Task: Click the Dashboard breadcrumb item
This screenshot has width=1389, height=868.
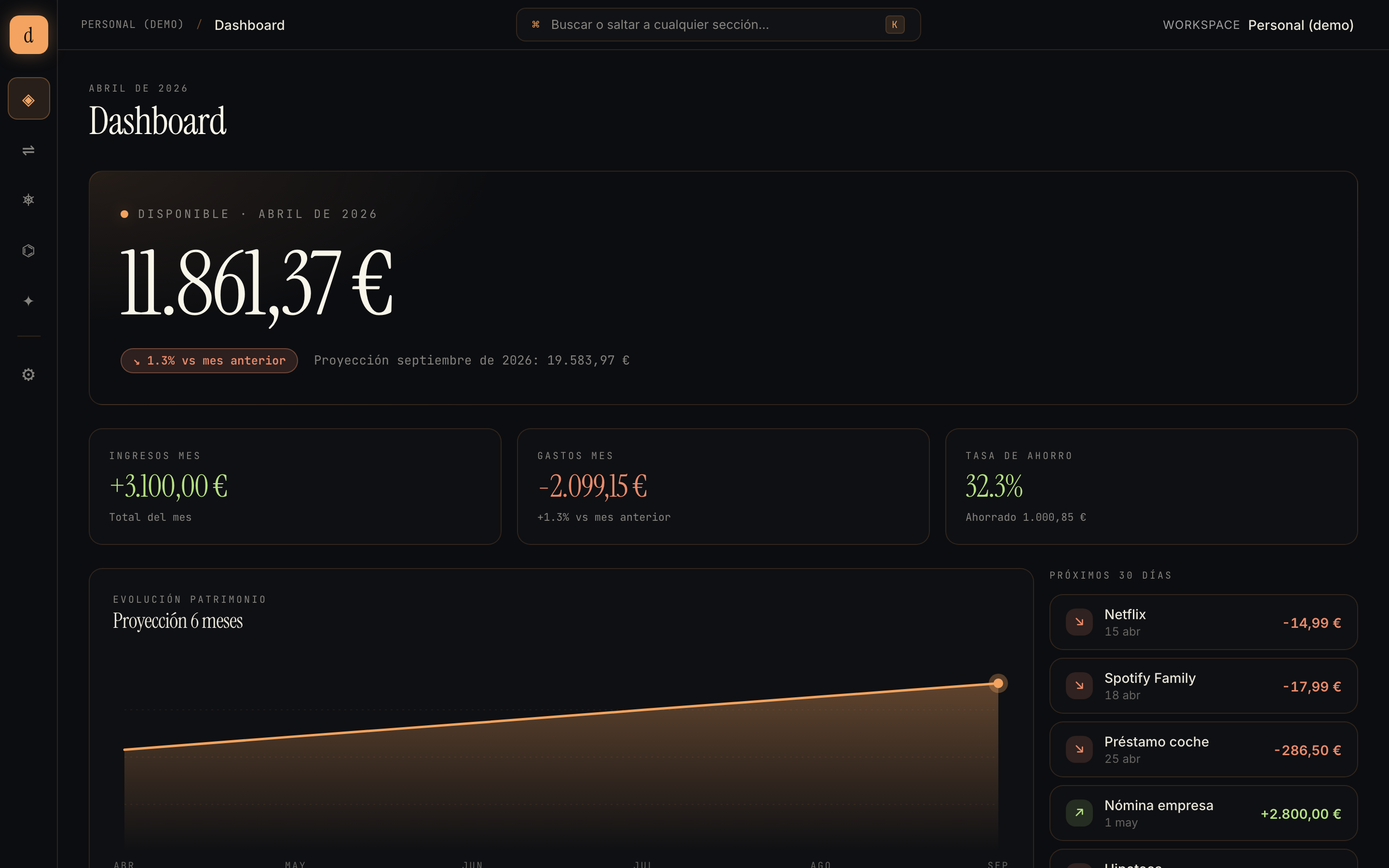Action: [250, 25]
